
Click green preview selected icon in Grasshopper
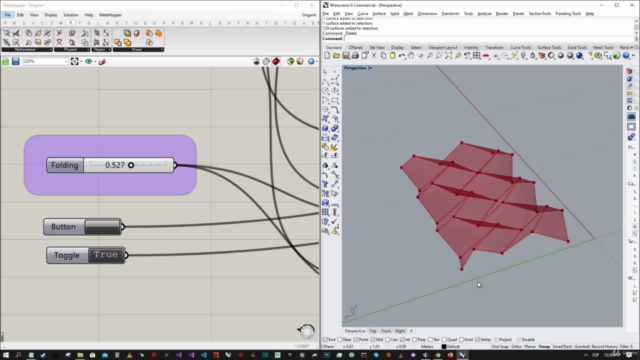[290, 61]
